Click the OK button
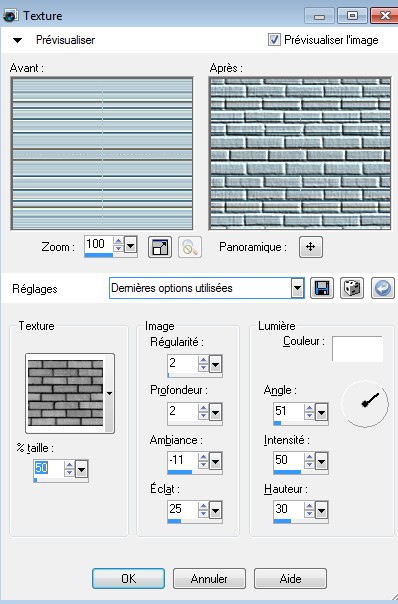 click(x=128, y=578)
